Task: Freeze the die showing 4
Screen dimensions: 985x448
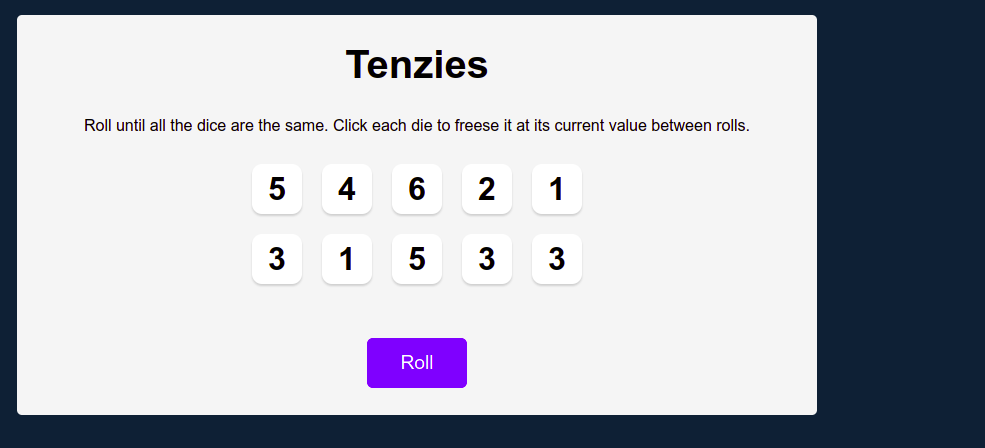Action: (347, 189)
